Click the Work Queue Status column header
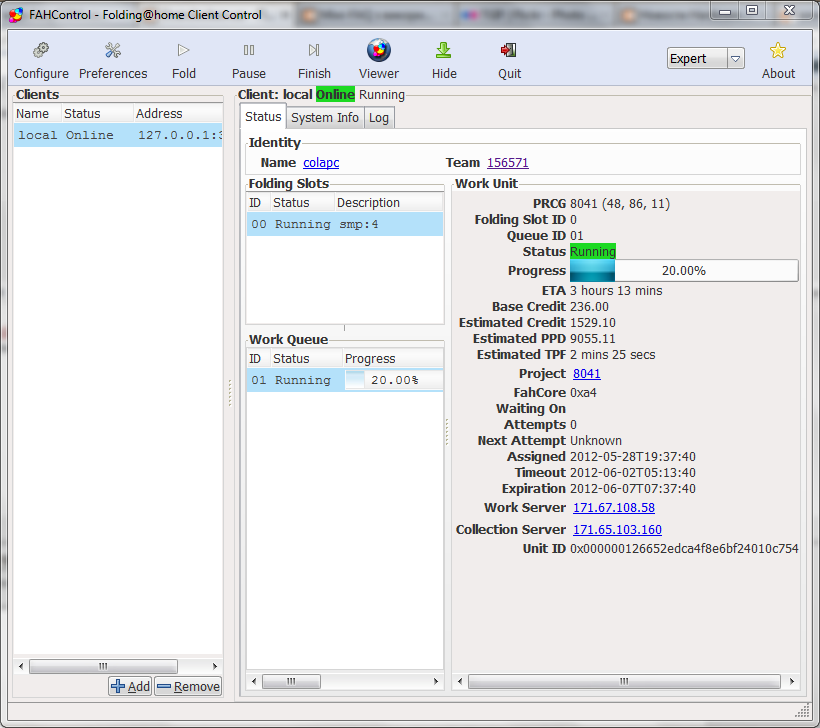The width and height of the screenshot is (820, 728). pyautogui.click(x=306, y=358)
